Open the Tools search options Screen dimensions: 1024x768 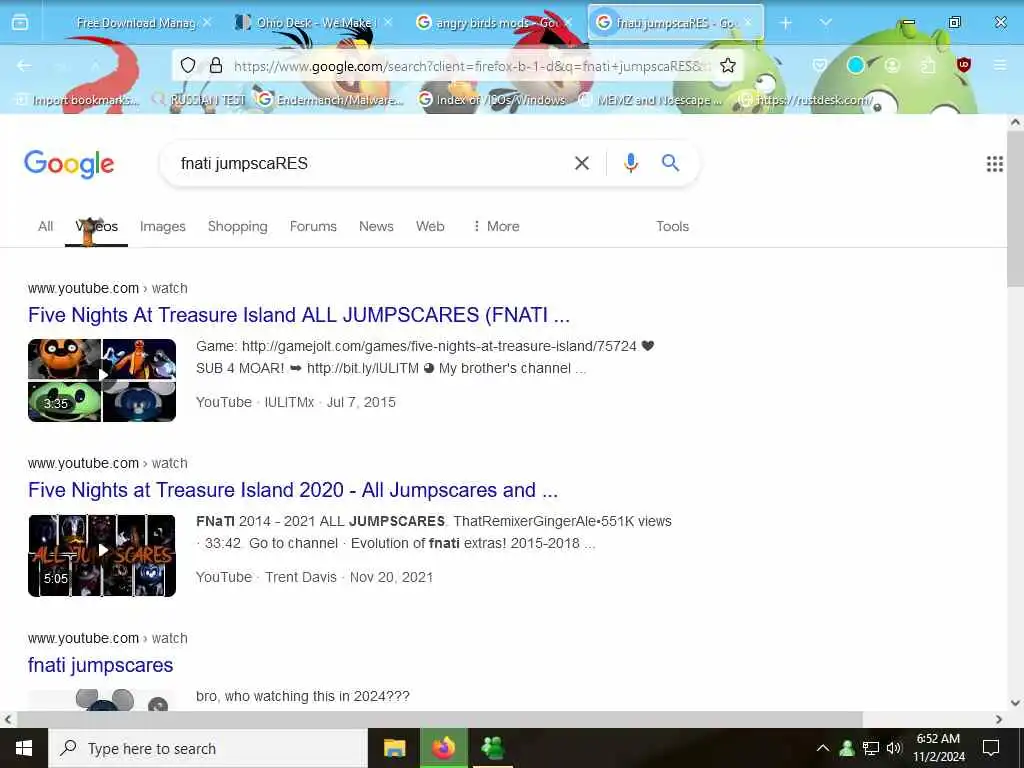pos(672,226)
